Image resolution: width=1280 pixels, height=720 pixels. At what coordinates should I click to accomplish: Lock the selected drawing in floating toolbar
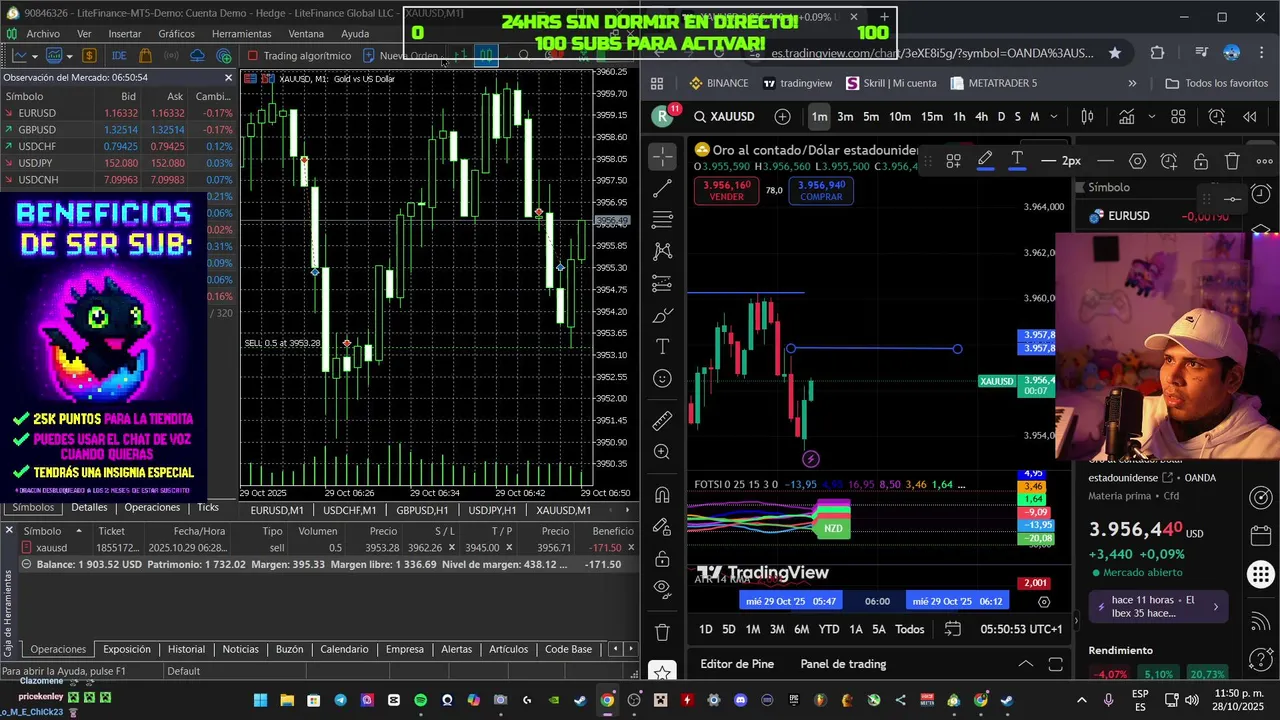click(1201, 161)
